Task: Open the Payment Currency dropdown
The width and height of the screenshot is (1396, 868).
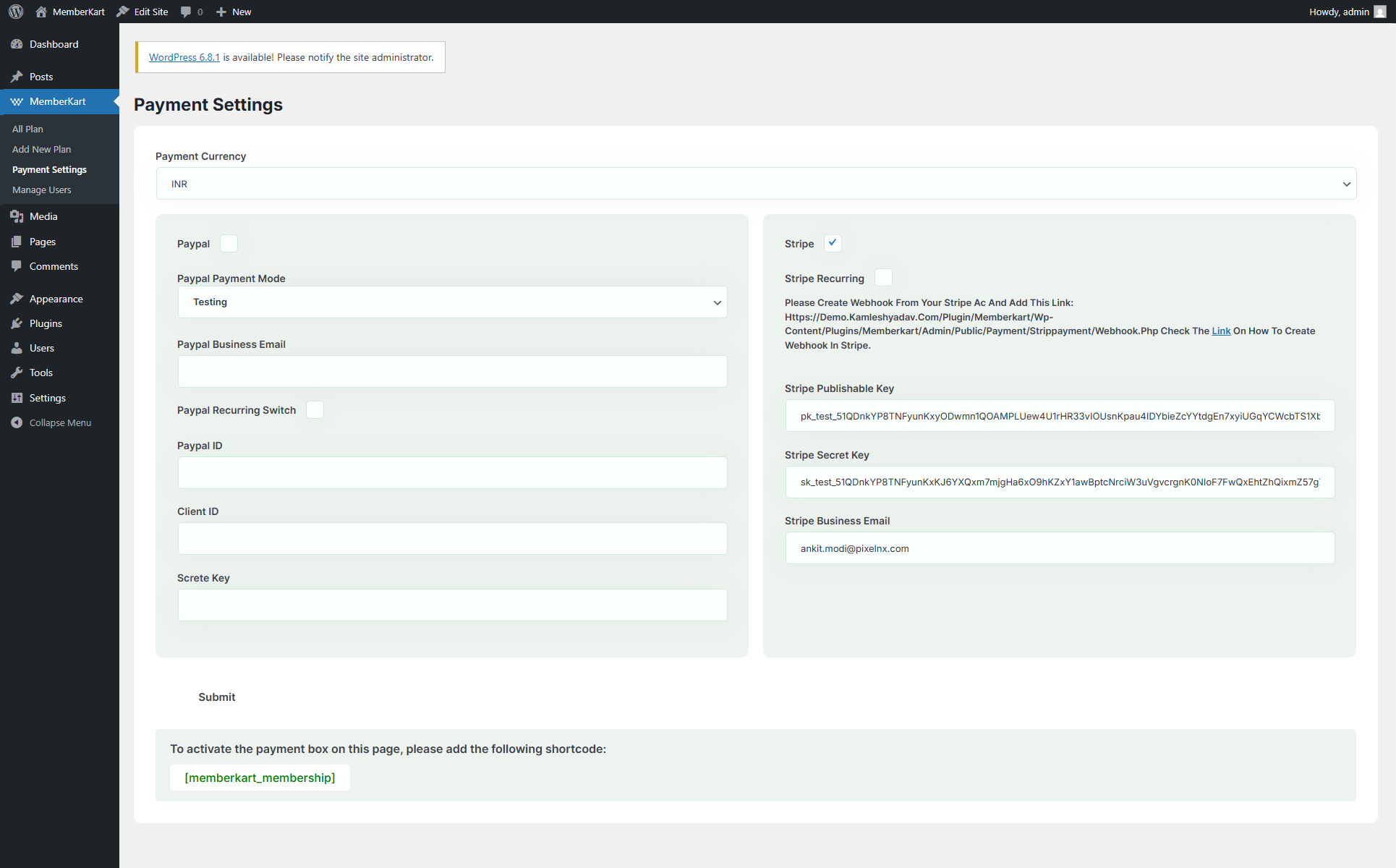Action: click(756, 184)
